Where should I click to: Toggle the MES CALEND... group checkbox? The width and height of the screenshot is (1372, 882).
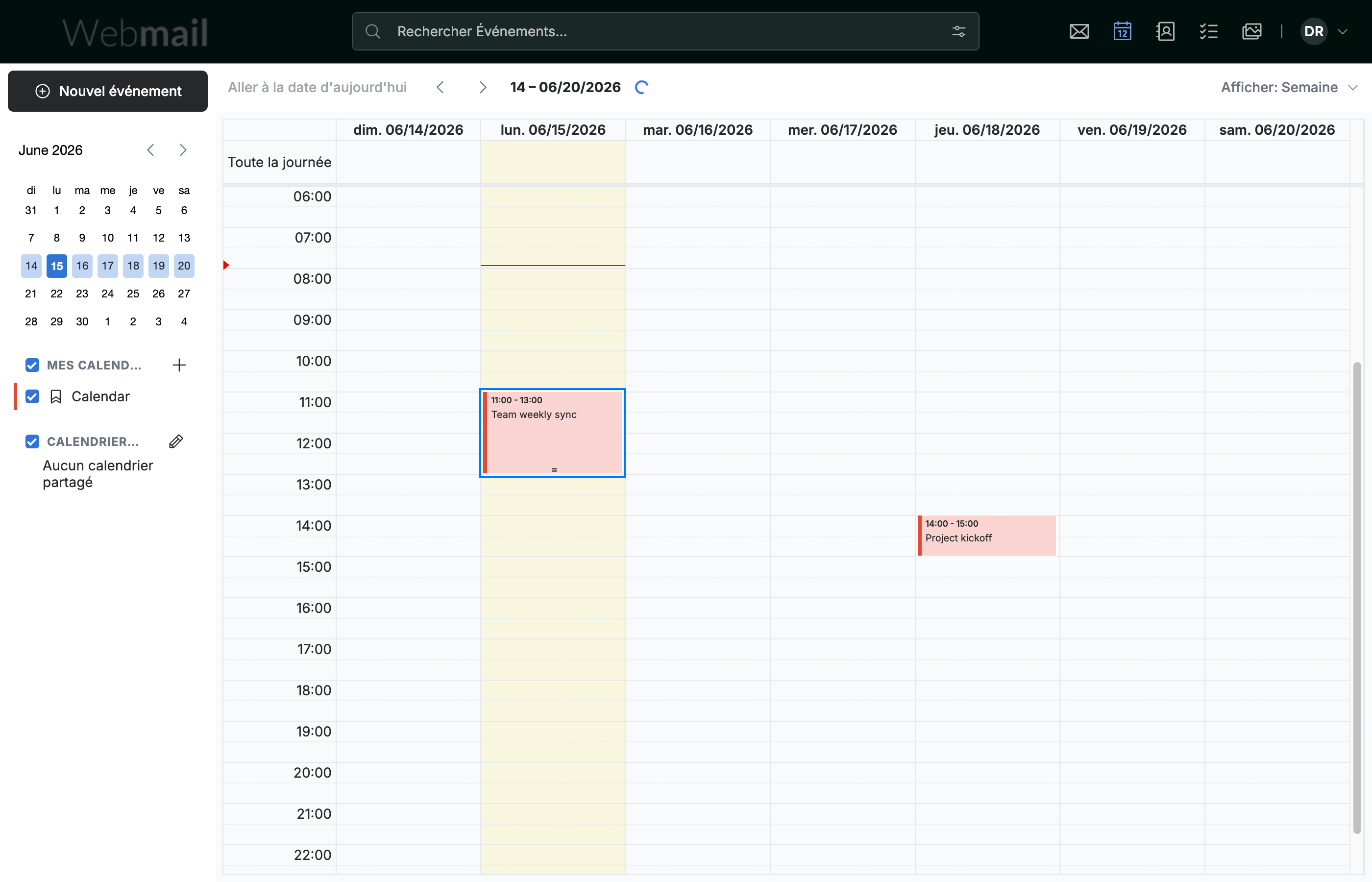pos(32,366)
